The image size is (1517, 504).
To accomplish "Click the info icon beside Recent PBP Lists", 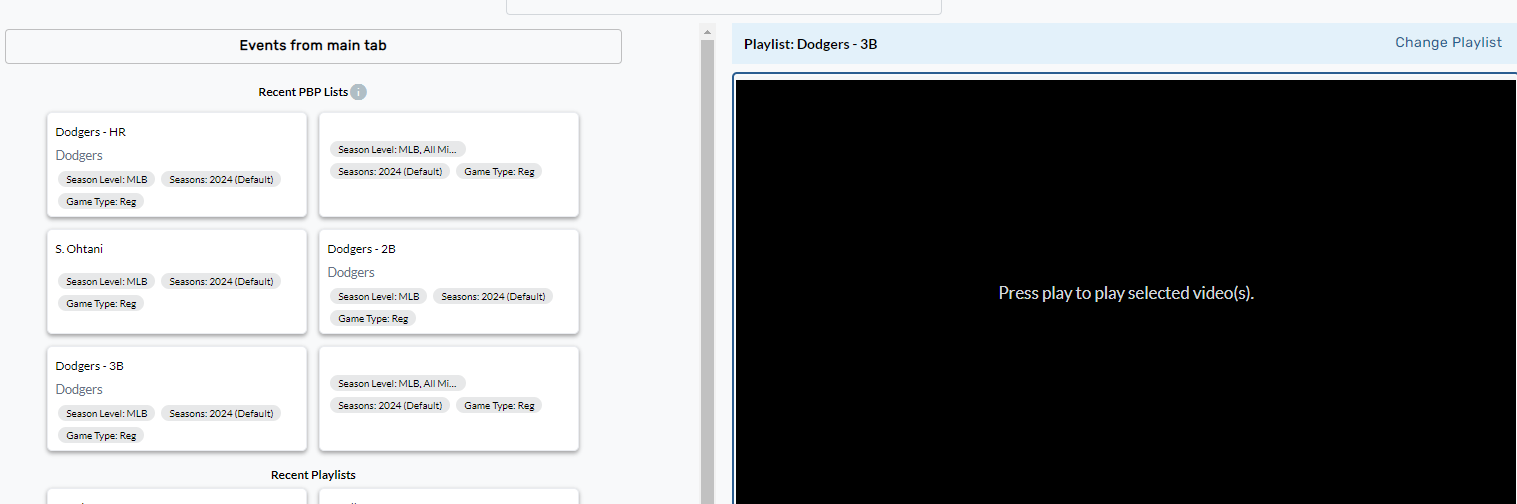I will [x=359, y=92].
